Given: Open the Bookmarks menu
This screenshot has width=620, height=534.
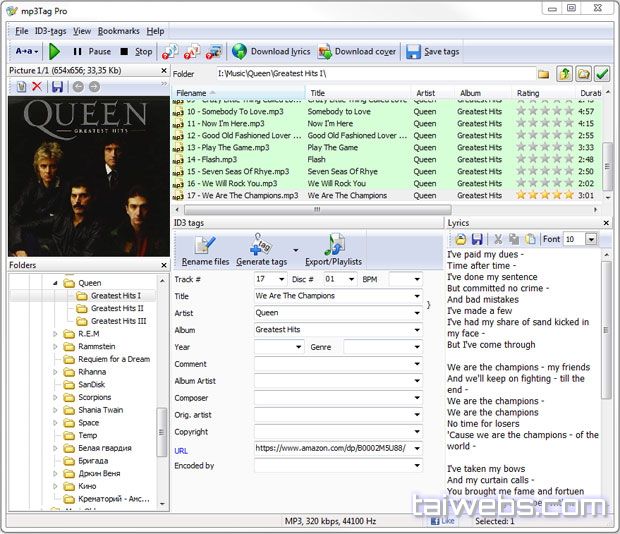Looking at the screenshot, I should click(119, 31).
